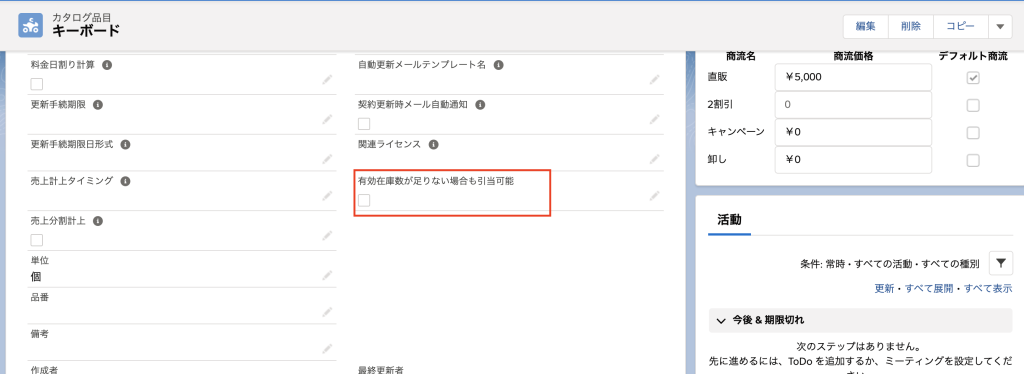Screen dimensions: 1024x374
Task: Toggle default channel checkbox for 卸し
Action: pyautogui.click(x=973, y=160)
